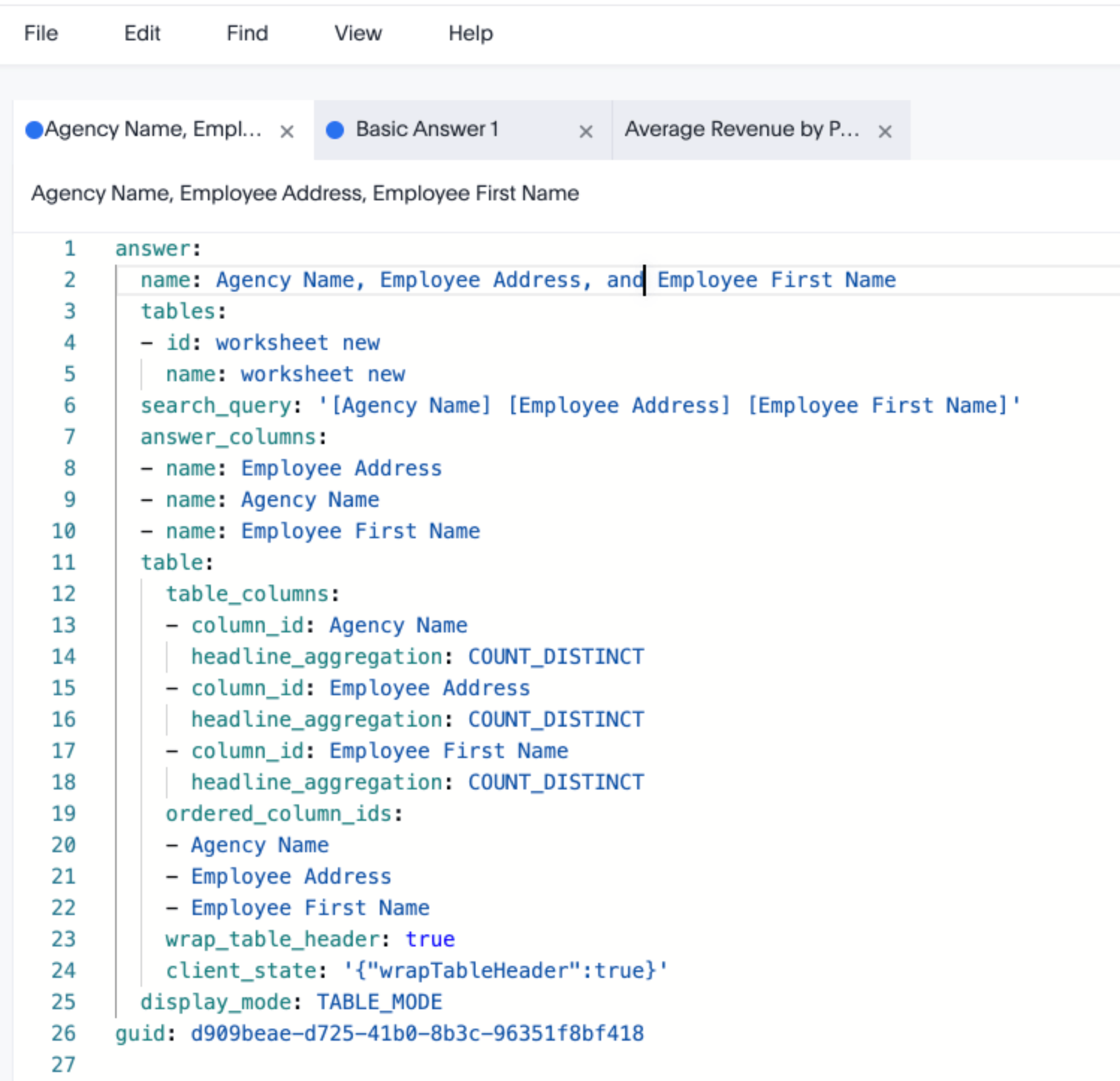Click TABLE_MODE on the display_mode line

[379, 1002]
